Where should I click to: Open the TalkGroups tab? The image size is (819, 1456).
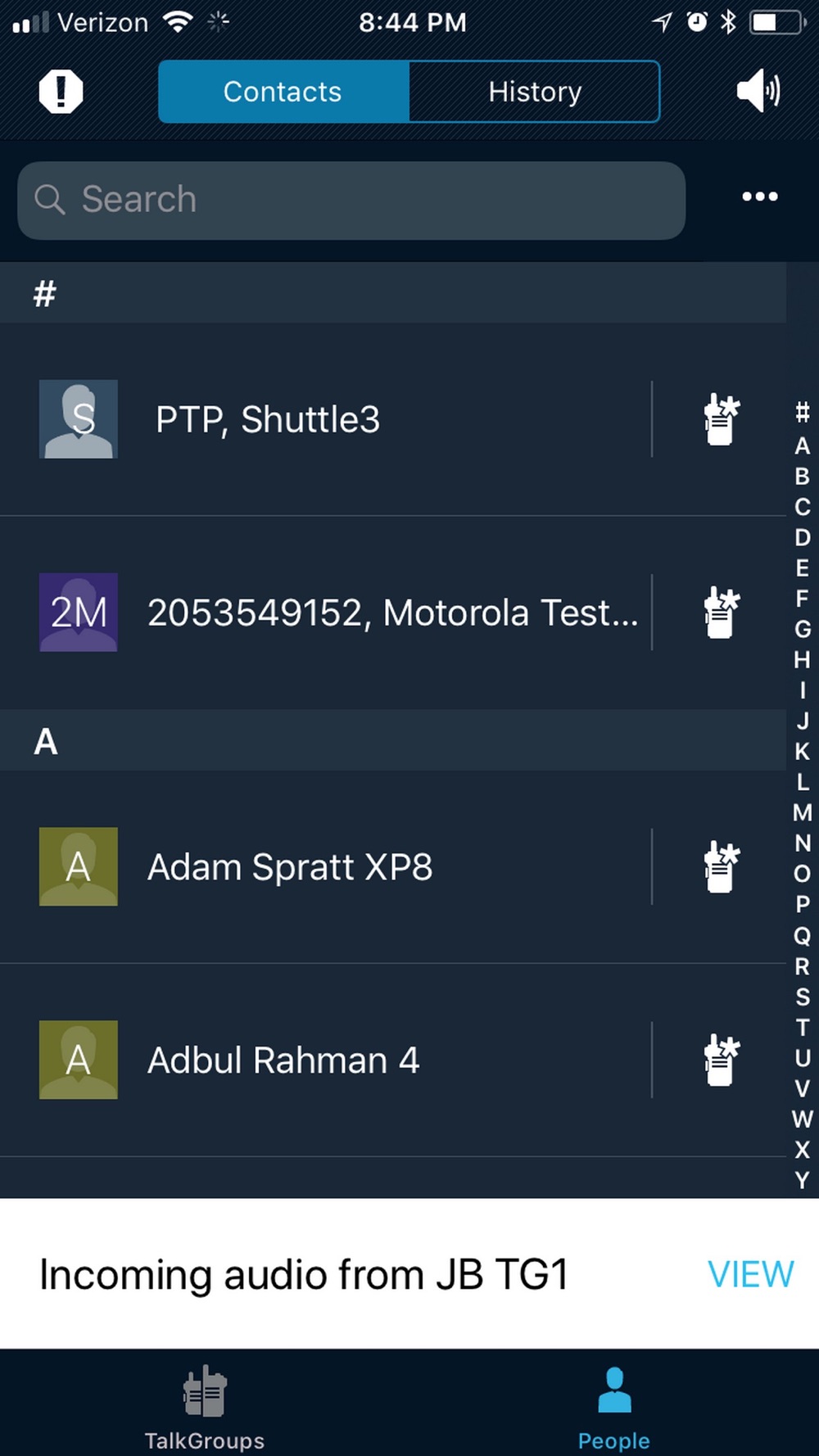click(205, 1407)
